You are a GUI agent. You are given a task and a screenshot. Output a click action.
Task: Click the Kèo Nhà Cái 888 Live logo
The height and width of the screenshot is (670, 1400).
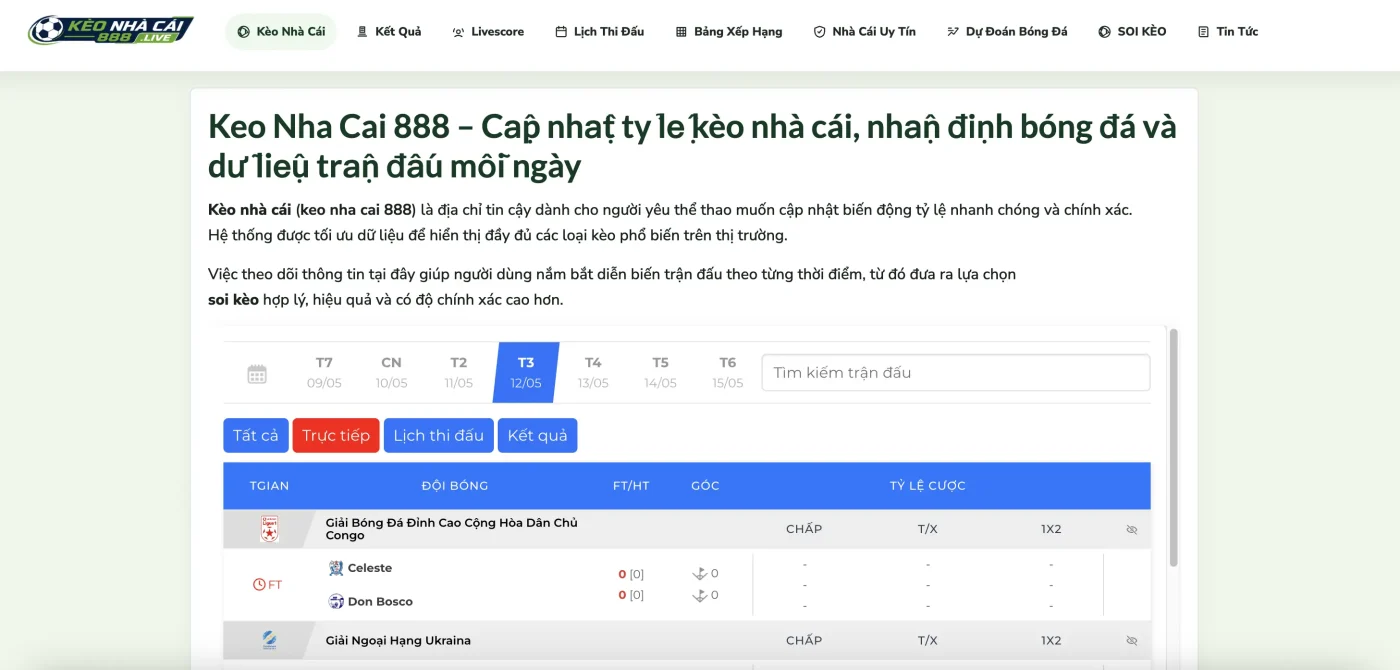[110, 30]
